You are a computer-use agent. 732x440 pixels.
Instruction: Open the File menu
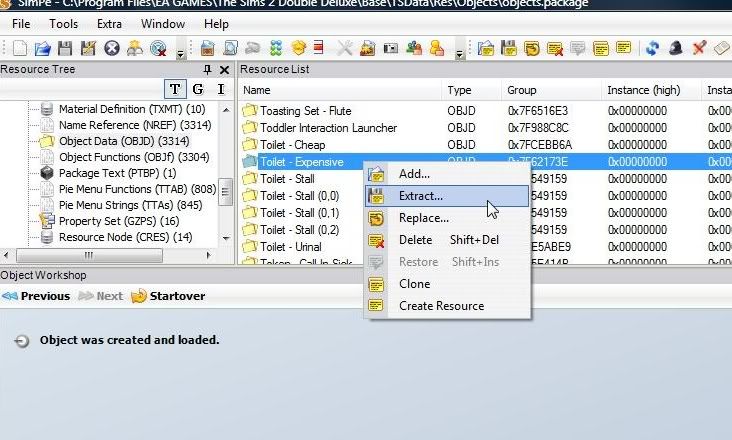[21, 24]
